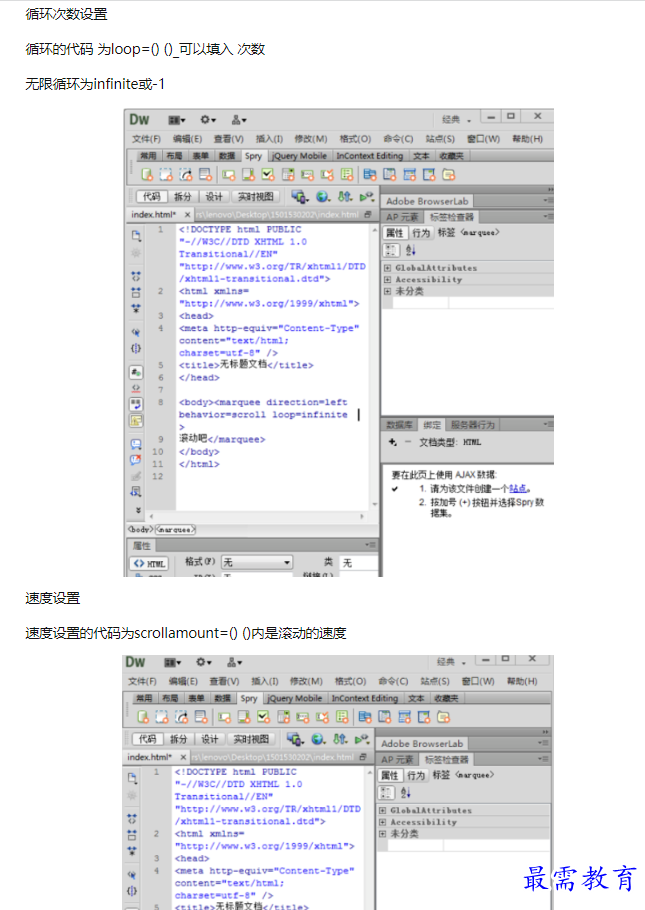645x910 pixels.
Task: Open 站点 link in AJAX data instructions
Action: 518,489
